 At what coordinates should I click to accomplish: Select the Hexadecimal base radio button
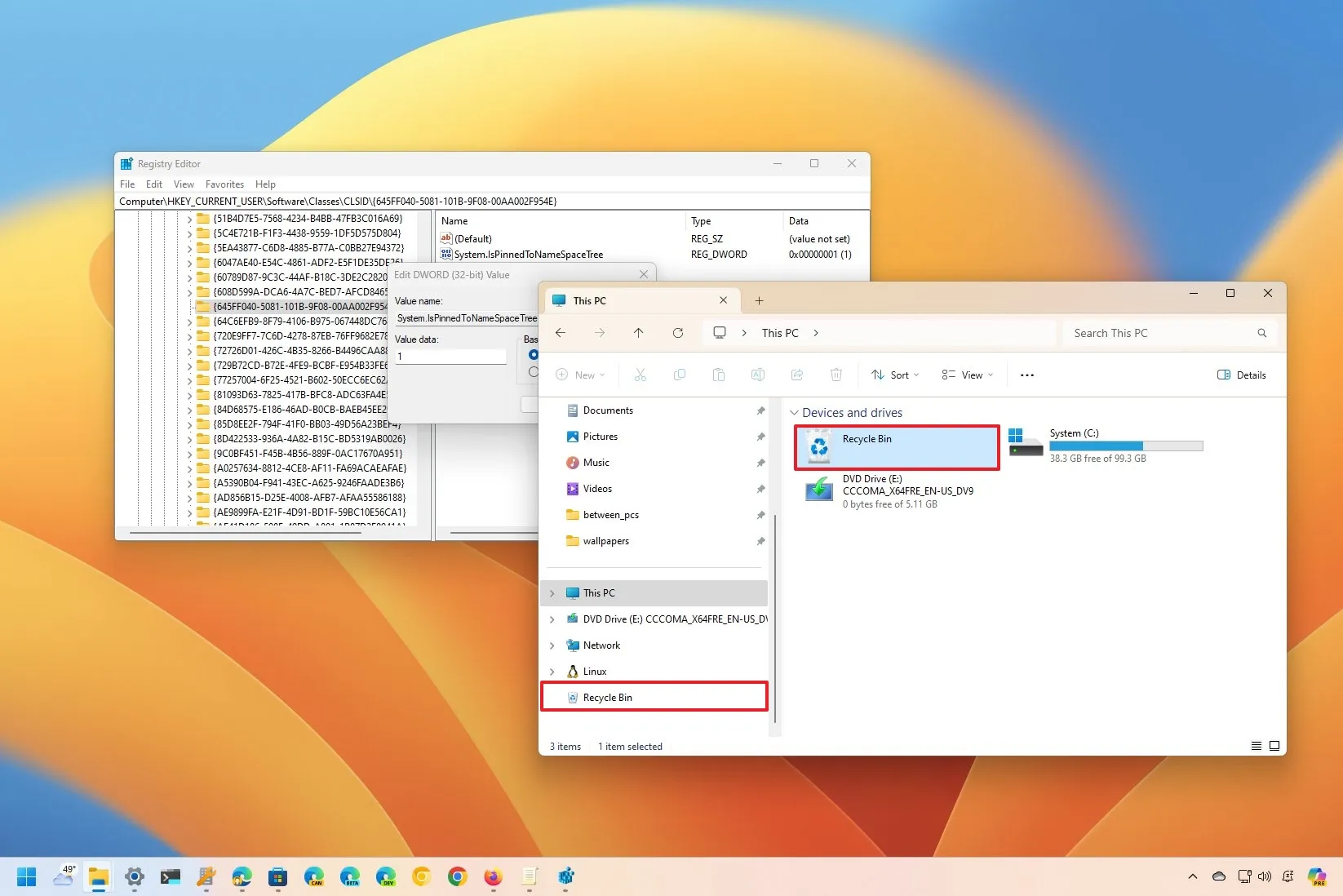coord(534,355)
